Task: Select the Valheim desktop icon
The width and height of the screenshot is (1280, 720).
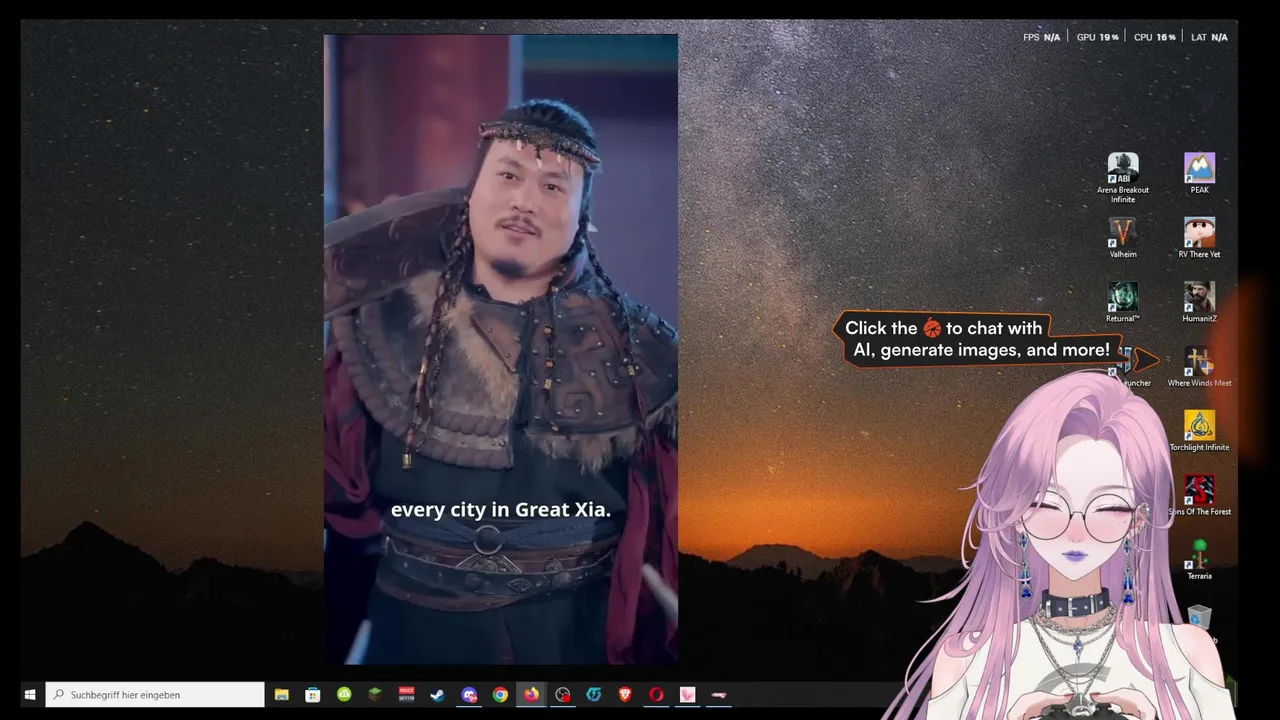Action: tap(1122, 238)
